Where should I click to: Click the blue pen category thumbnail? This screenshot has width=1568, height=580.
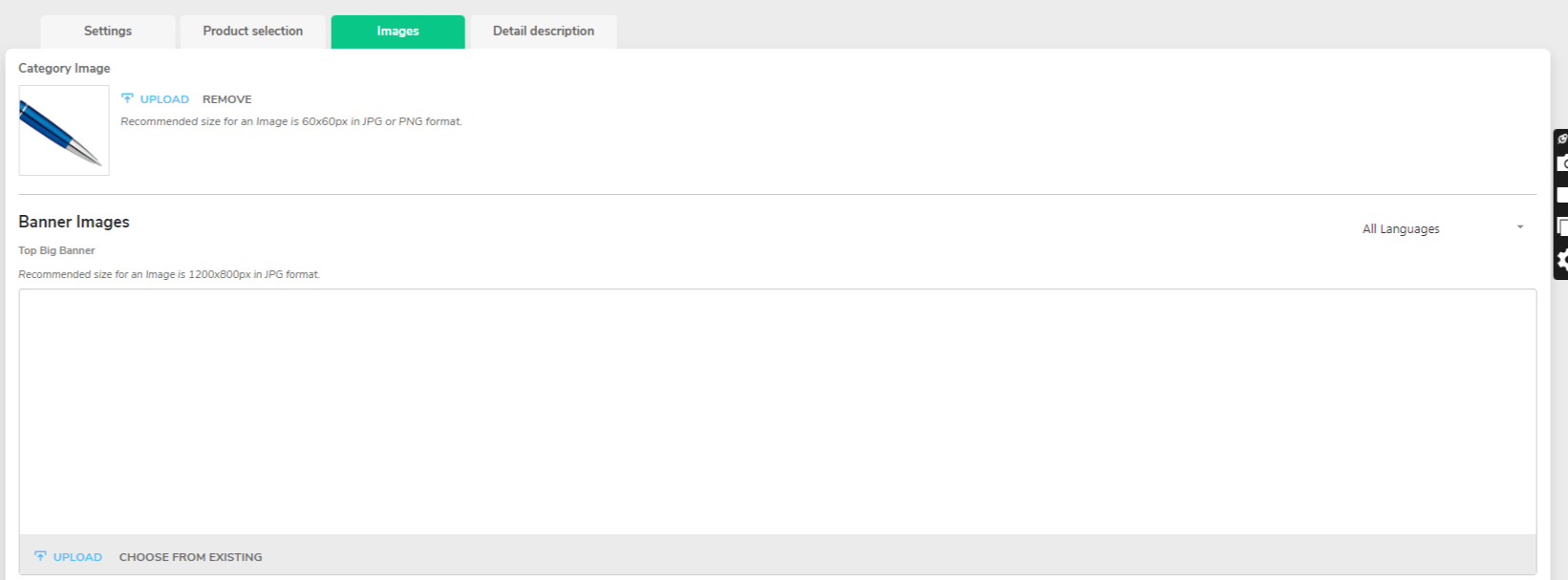(x=64, y=130)
